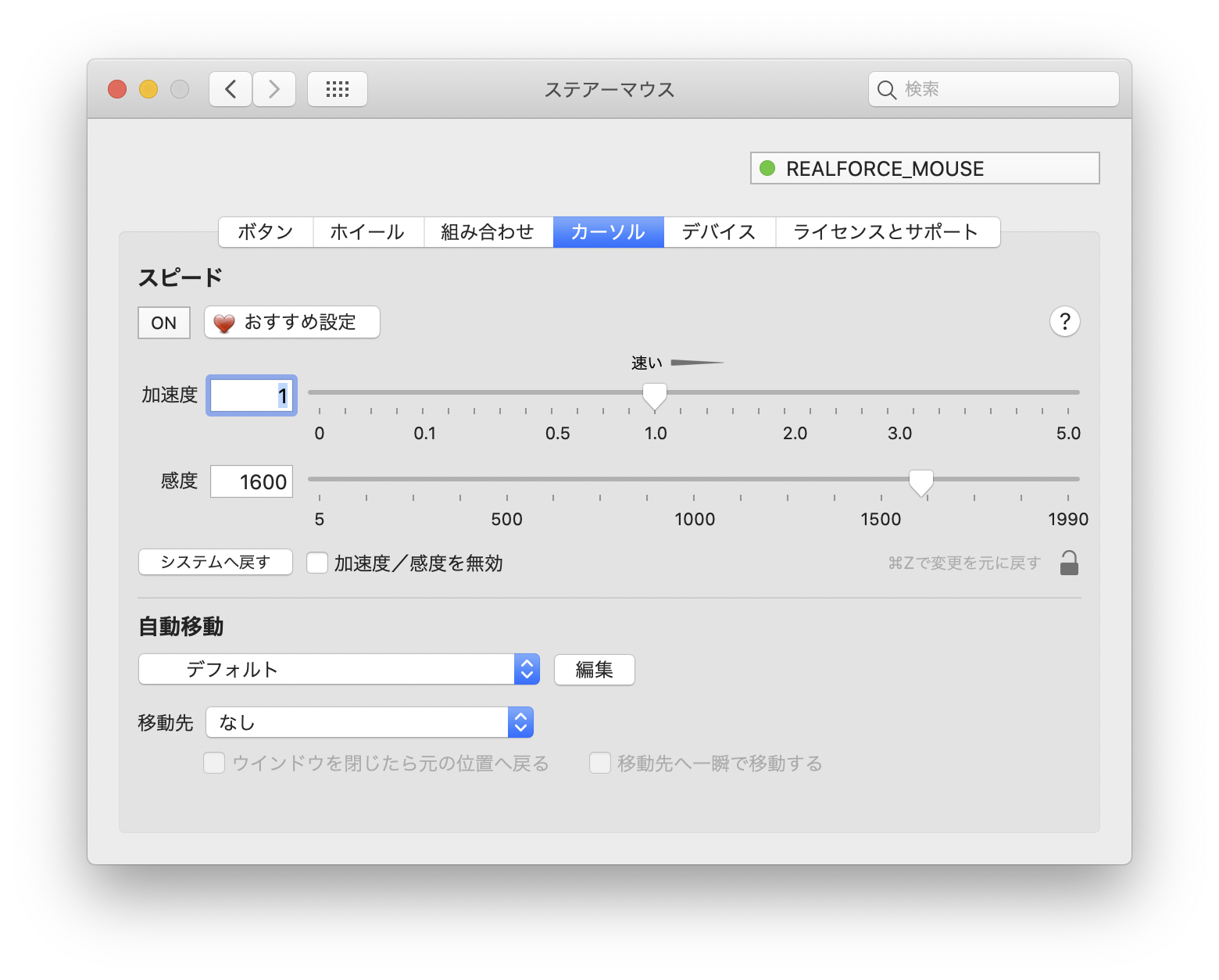Open the ホイール tab
The width and height of the screenshot is (1219, 980).
point(367,232)
